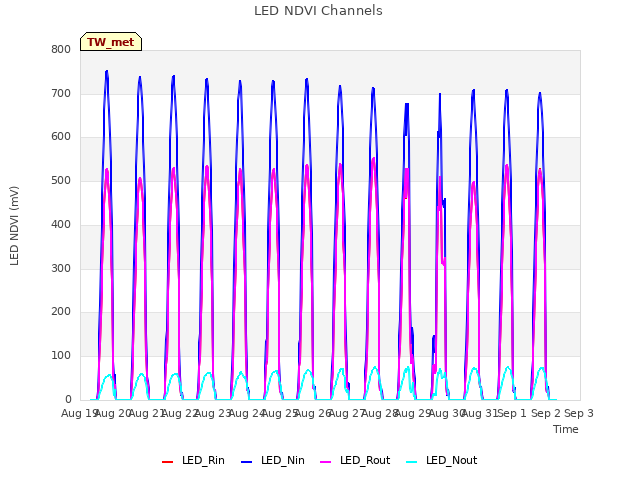Click the Sep 2 x-axis label
The image size is (640, 480).
pos(546,413)
